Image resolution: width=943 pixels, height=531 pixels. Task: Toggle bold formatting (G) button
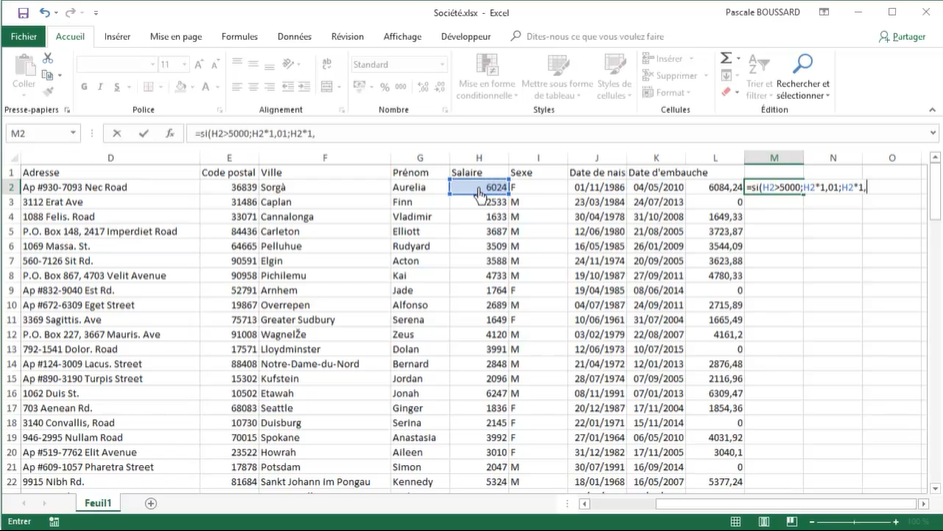pos(84,87)
